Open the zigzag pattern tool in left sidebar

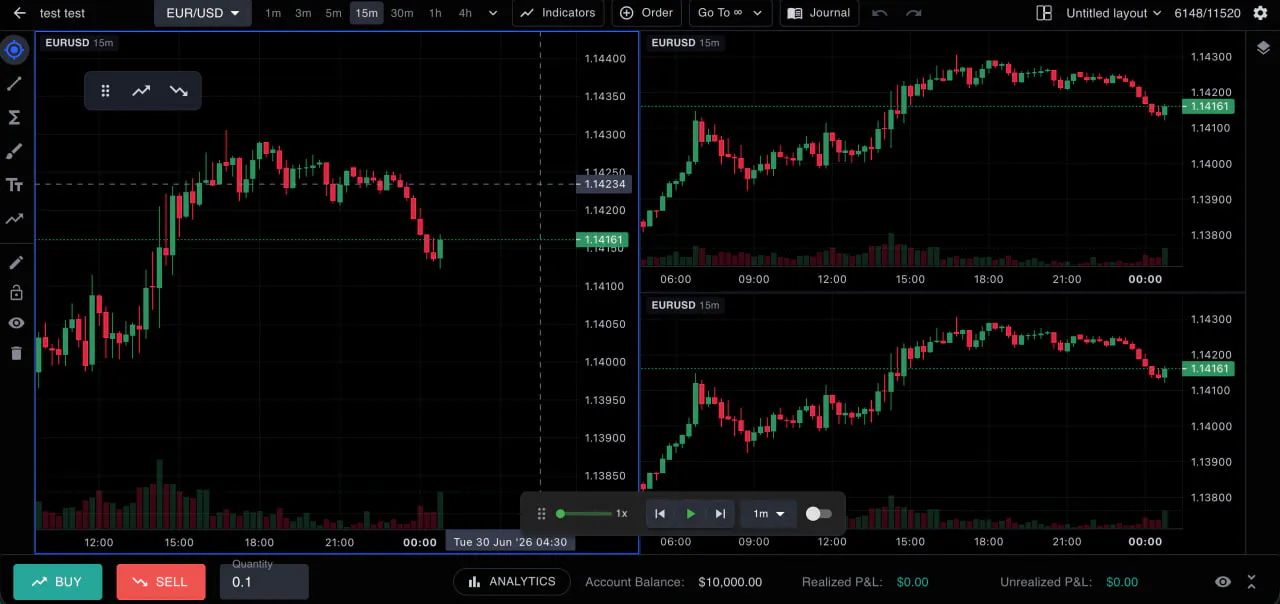coord(15,219)
